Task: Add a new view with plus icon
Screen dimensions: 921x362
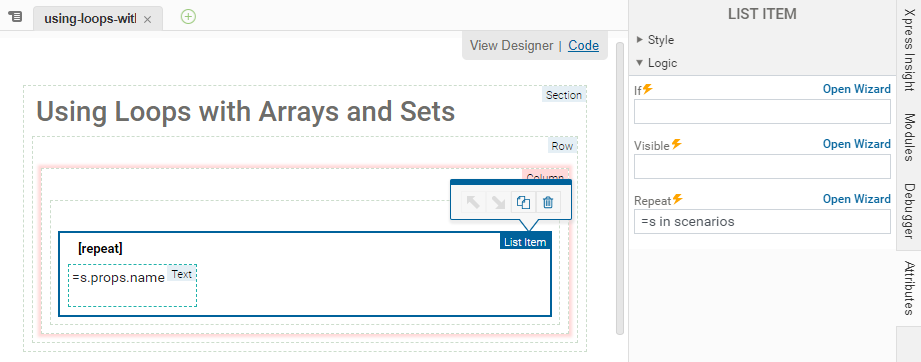Action: point(188,17)
